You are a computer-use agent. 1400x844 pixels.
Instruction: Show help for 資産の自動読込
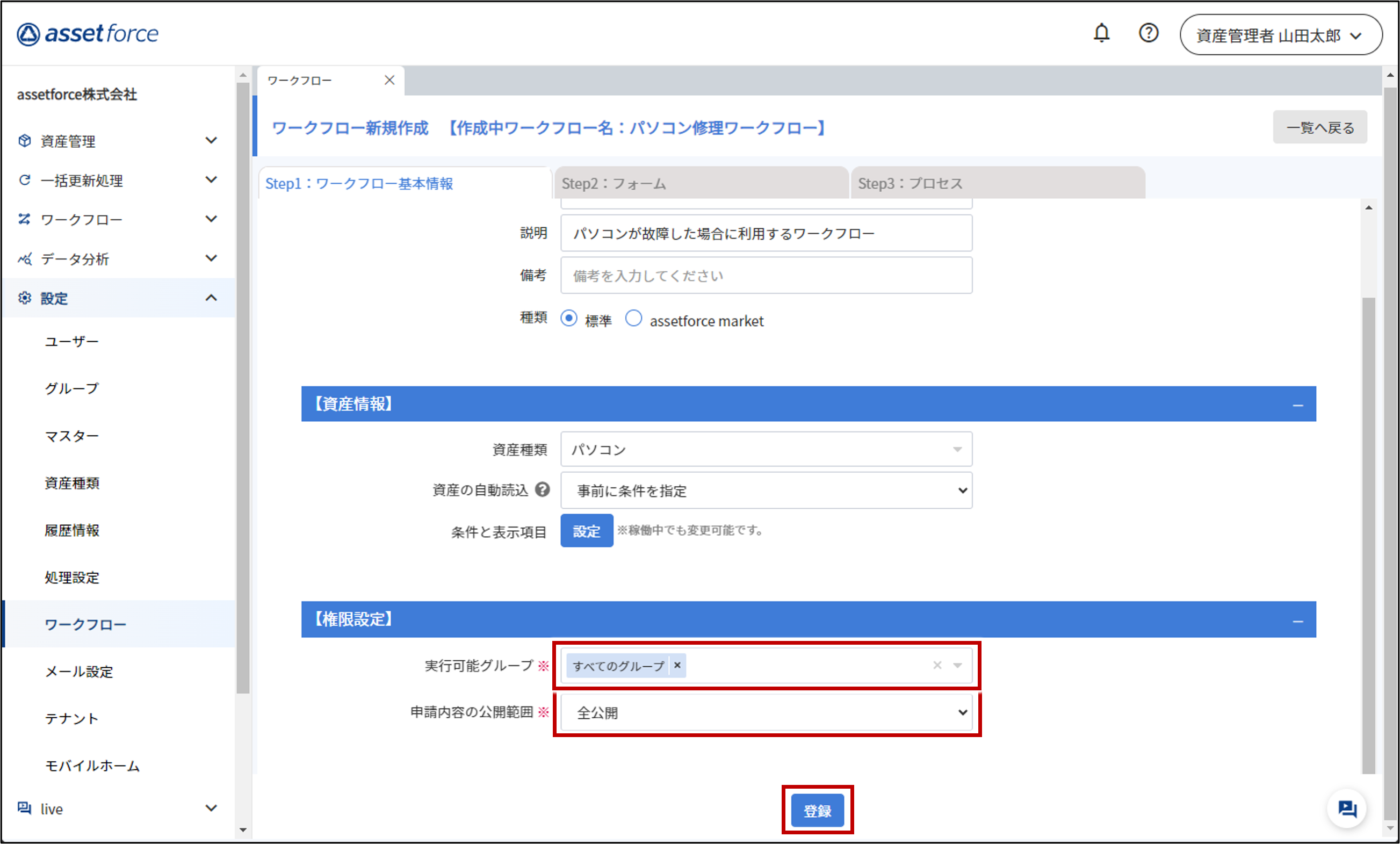(543, 489)
